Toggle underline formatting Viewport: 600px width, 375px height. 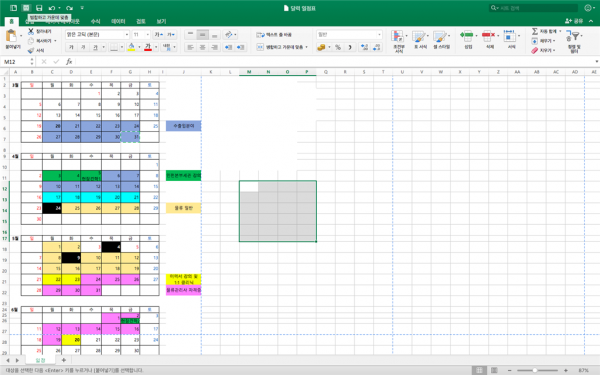pyautogui.click(x=95, y=47)
